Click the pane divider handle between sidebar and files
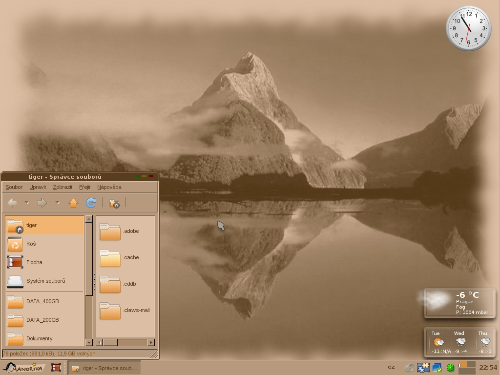Viewport: 500px width, 375px height. tap(94, 281)
